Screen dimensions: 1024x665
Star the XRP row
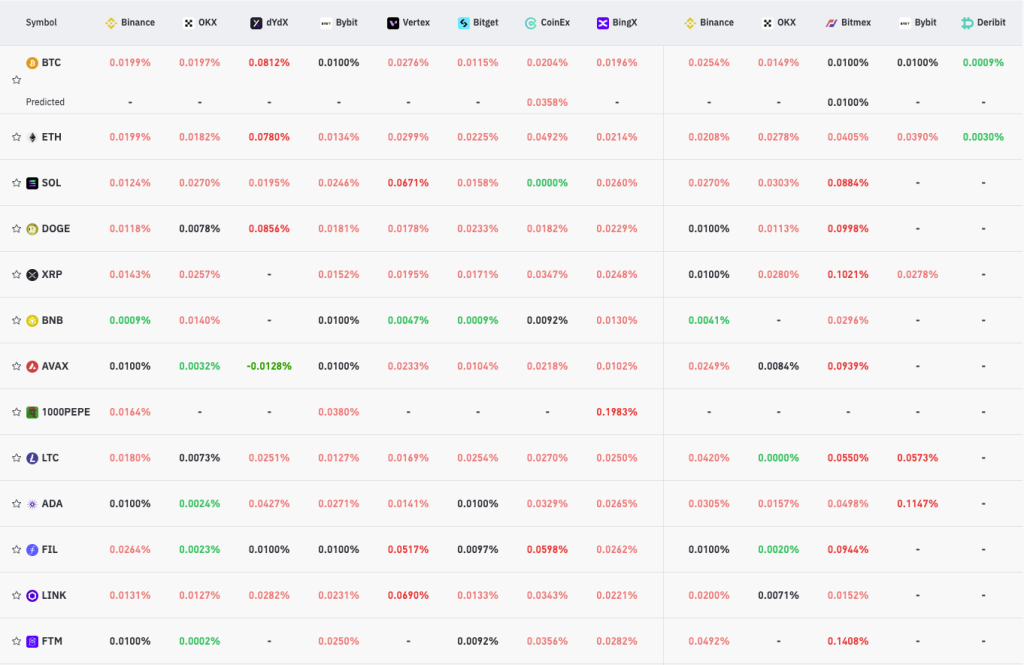pyautogui.click(x=16, y=274)
